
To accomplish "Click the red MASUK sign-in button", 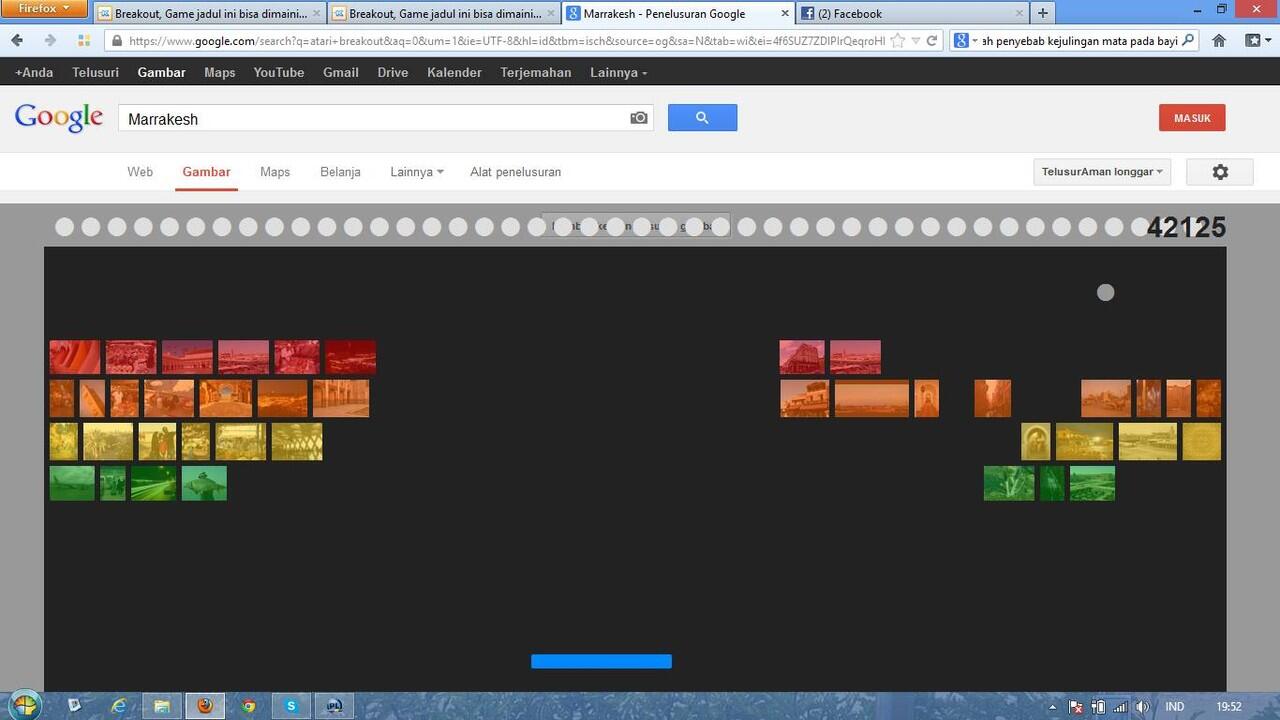I will pyautogui.click(x=1192, y=118).
